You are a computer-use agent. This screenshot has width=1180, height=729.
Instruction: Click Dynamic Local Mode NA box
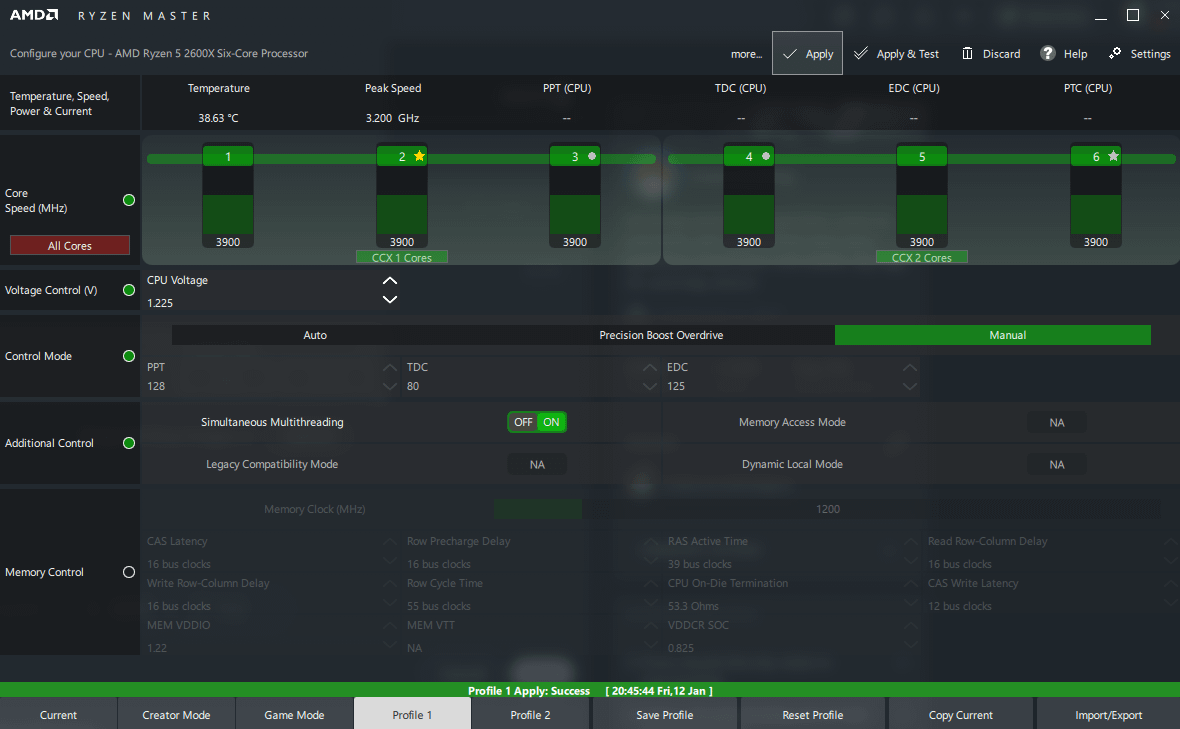pyautogui.click(x=1057, y=464)
